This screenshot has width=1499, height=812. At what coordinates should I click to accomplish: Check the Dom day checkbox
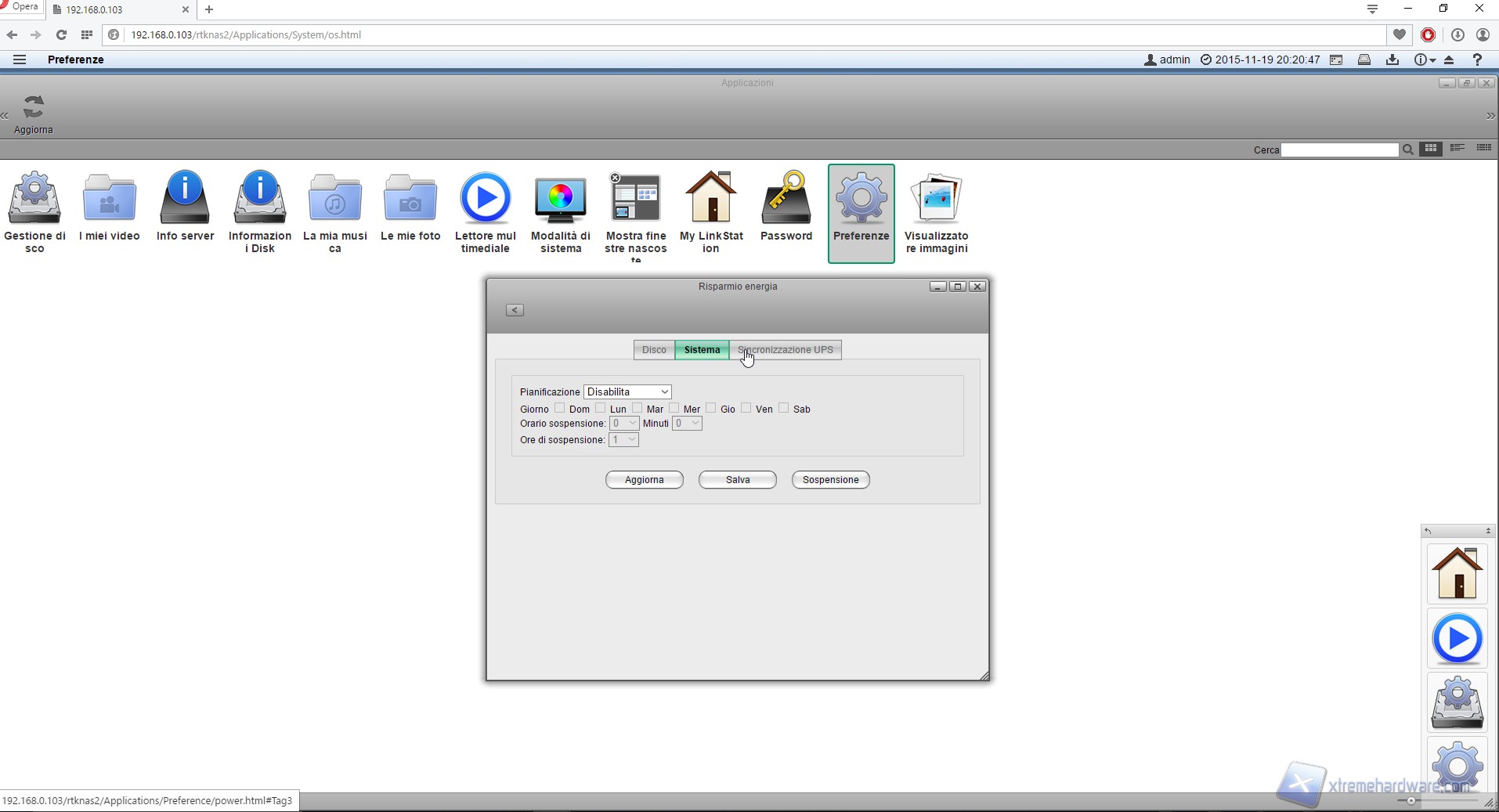click(559, 408)
